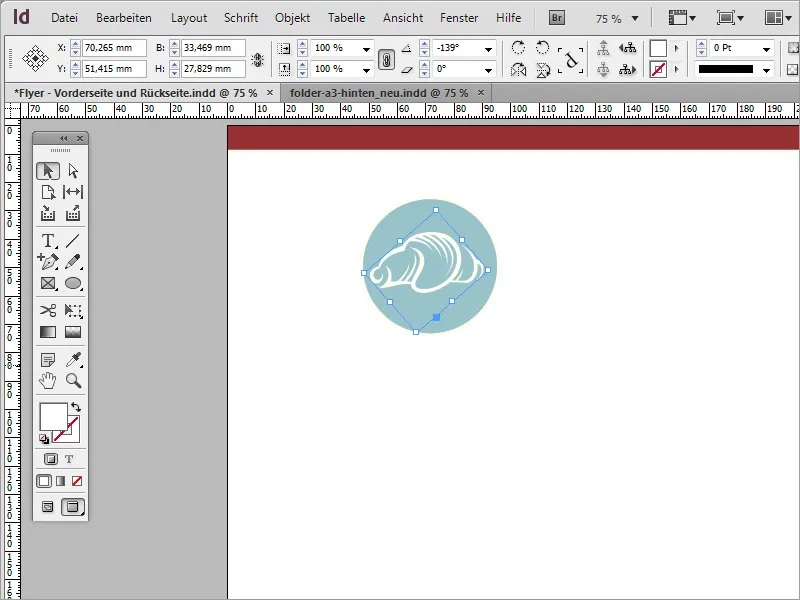The width and height of the screenshot is (800, 600).
Task: Open the zoom level dropdown
Action: click(635, 18)
